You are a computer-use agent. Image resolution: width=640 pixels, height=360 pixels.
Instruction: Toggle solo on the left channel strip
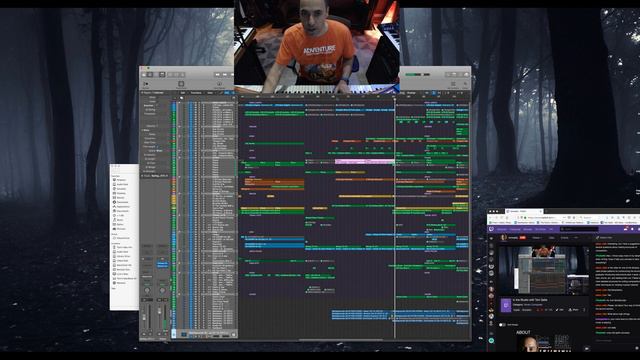150,333
